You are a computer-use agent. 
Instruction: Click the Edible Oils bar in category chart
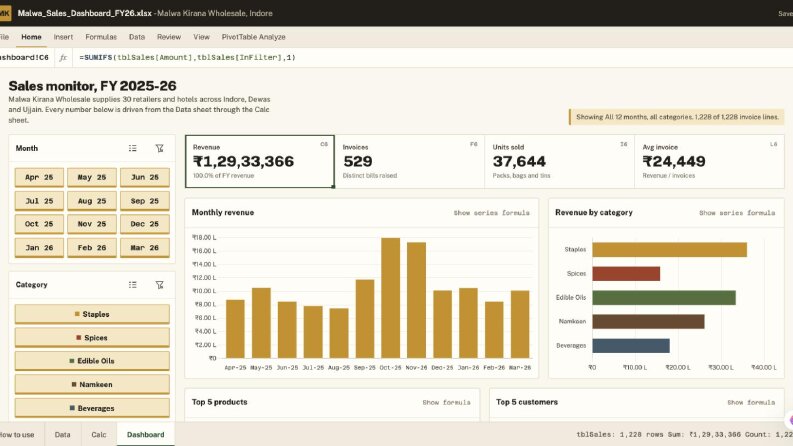coord(664,297)
